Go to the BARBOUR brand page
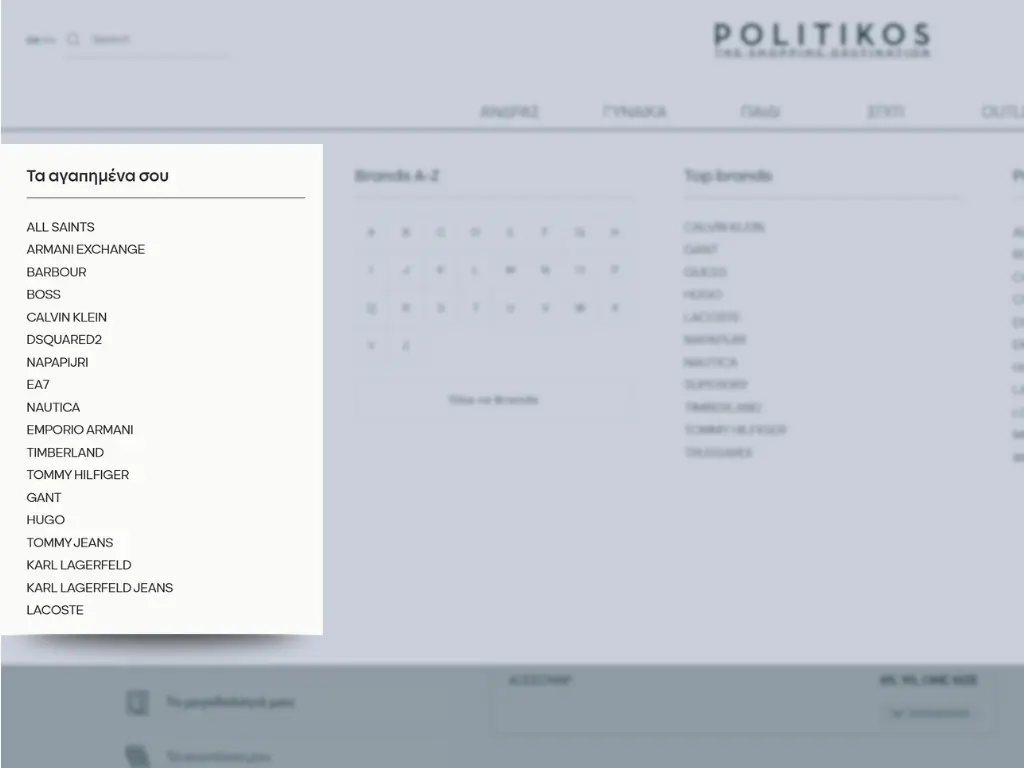The image size is (1024, 768). point(56,272)
